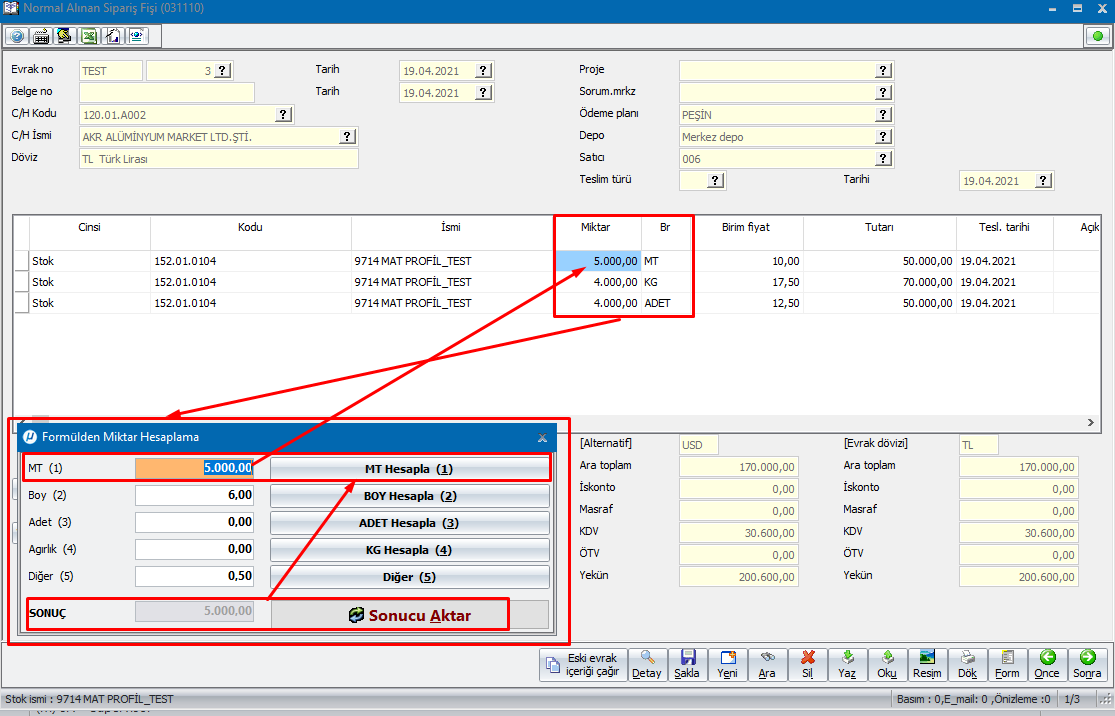Image resolution: width=1115 pixels, height=716 pixels.
Task: Select the KG unit cell
Action: 666,282
